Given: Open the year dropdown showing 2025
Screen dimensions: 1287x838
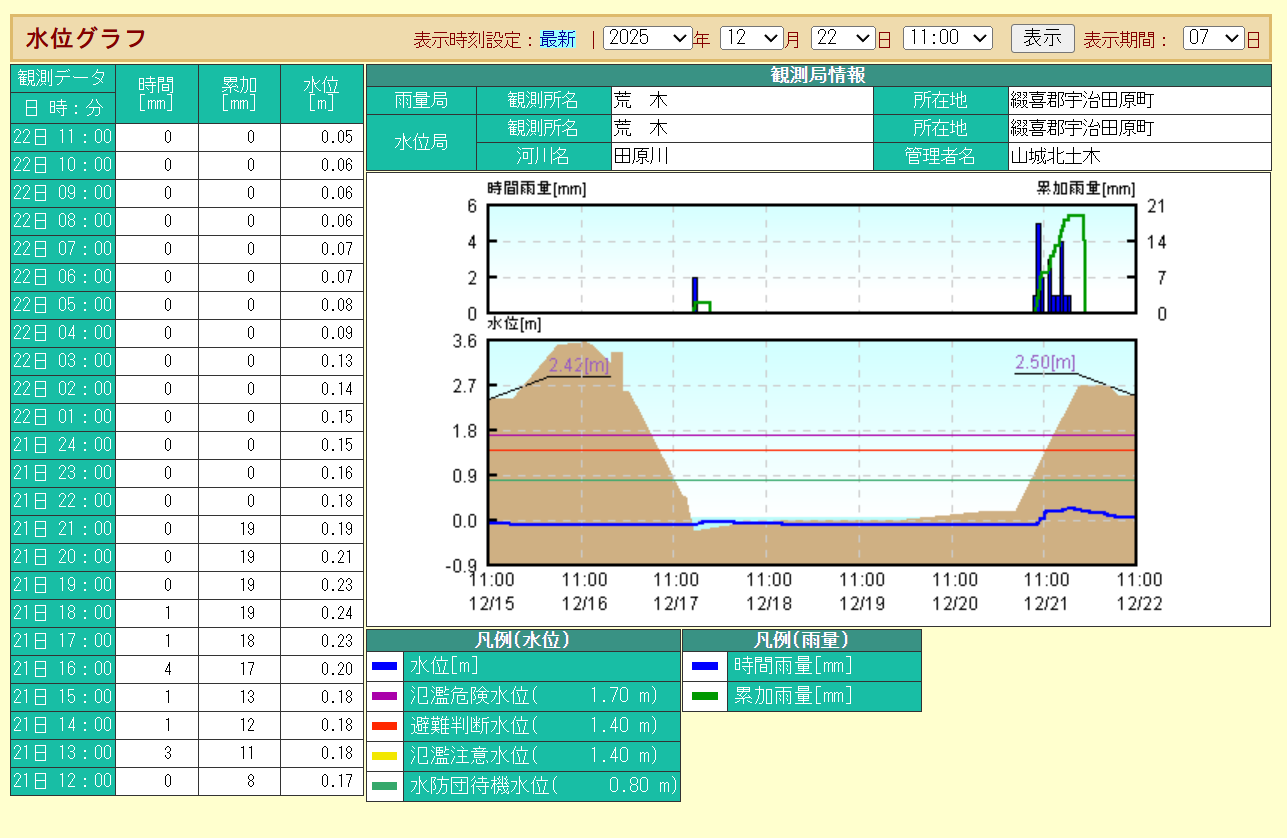Looking at the screenshot, I should (x=648, y=38).
